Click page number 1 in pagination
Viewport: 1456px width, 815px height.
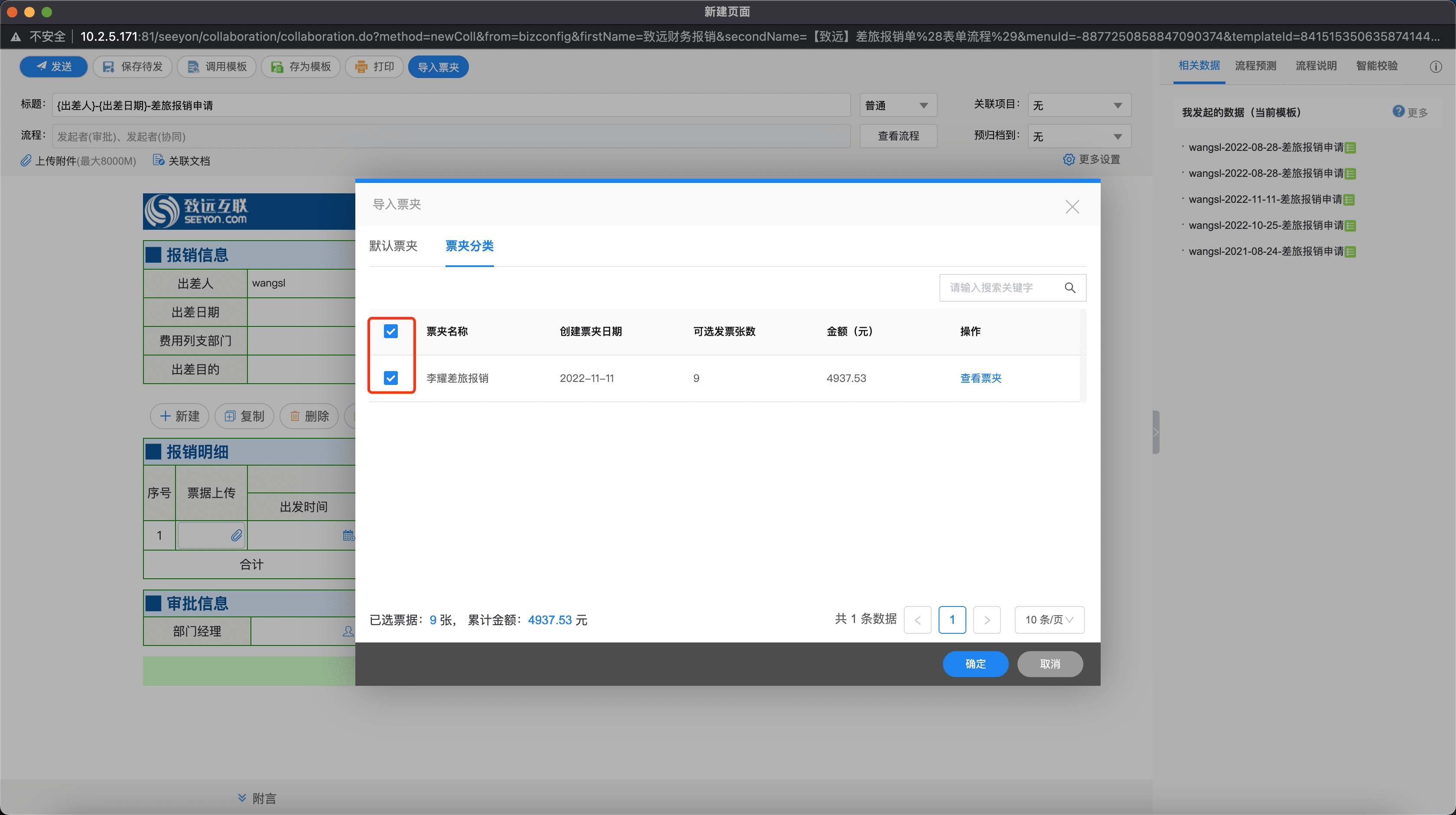[952, 620]
